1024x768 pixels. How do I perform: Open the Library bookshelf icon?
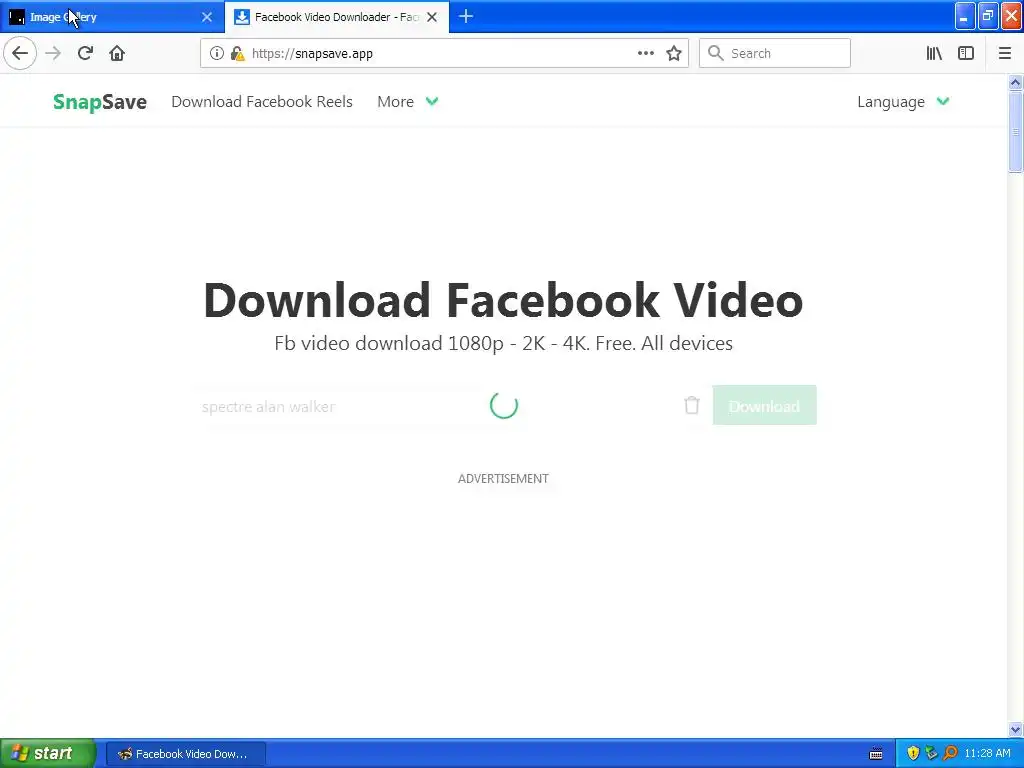click(934, 54)
